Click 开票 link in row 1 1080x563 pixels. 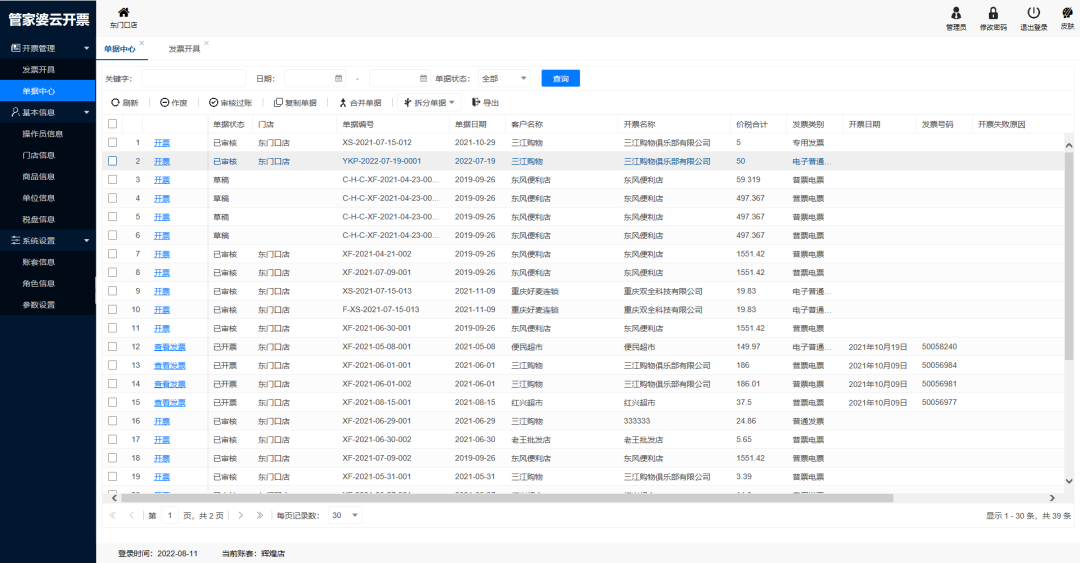click(162, 143)
